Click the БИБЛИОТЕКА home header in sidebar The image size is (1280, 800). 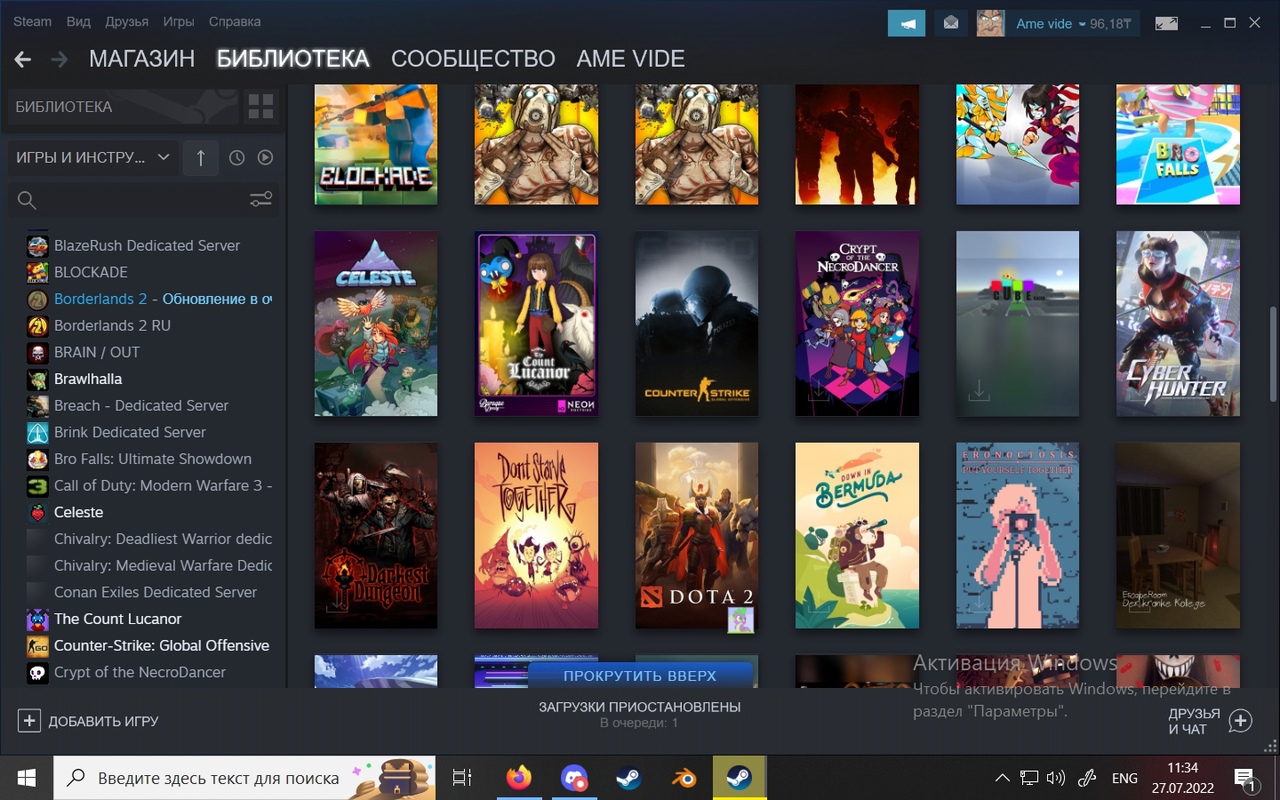pyautogui.click(x=125, y=106)
